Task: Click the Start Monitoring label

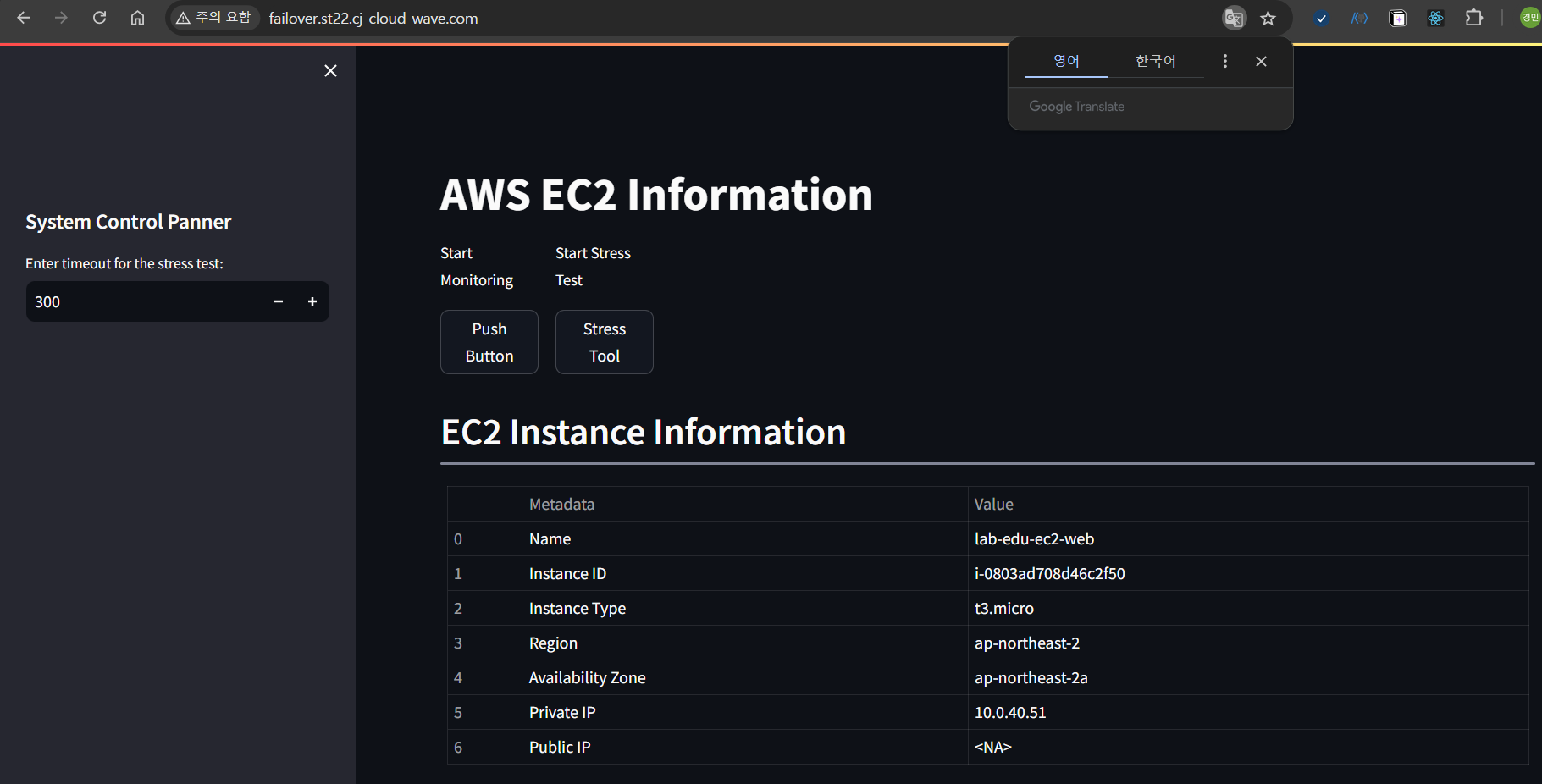Action: 477,267
